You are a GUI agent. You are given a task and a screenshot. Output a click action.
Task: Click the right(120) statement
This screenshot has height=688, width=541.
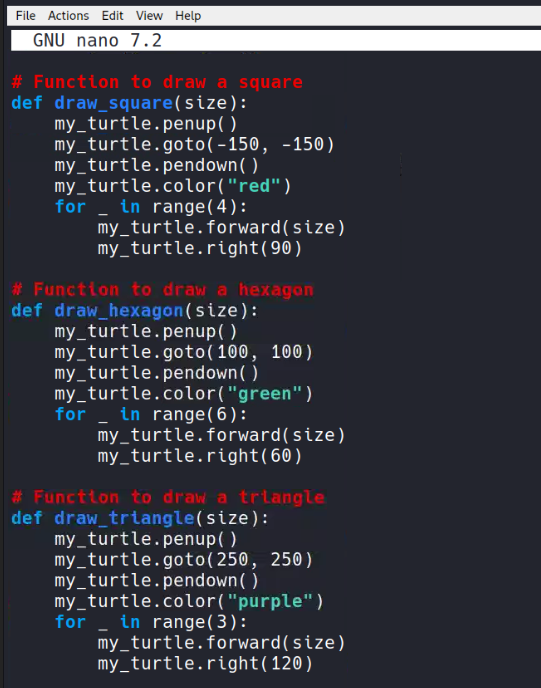pos(205,663)
